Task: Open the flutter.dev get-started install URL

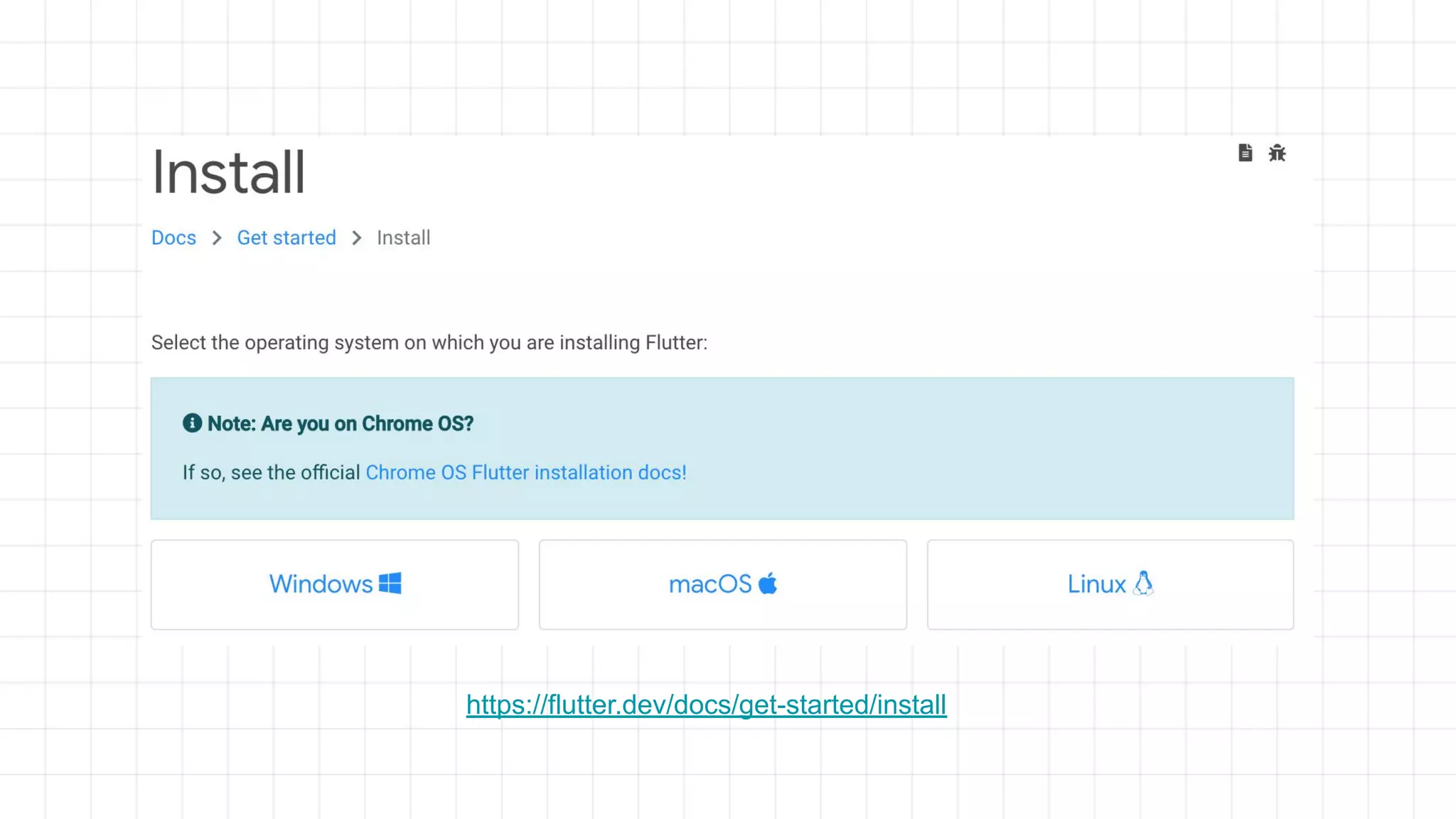Action: pos(706,705)
